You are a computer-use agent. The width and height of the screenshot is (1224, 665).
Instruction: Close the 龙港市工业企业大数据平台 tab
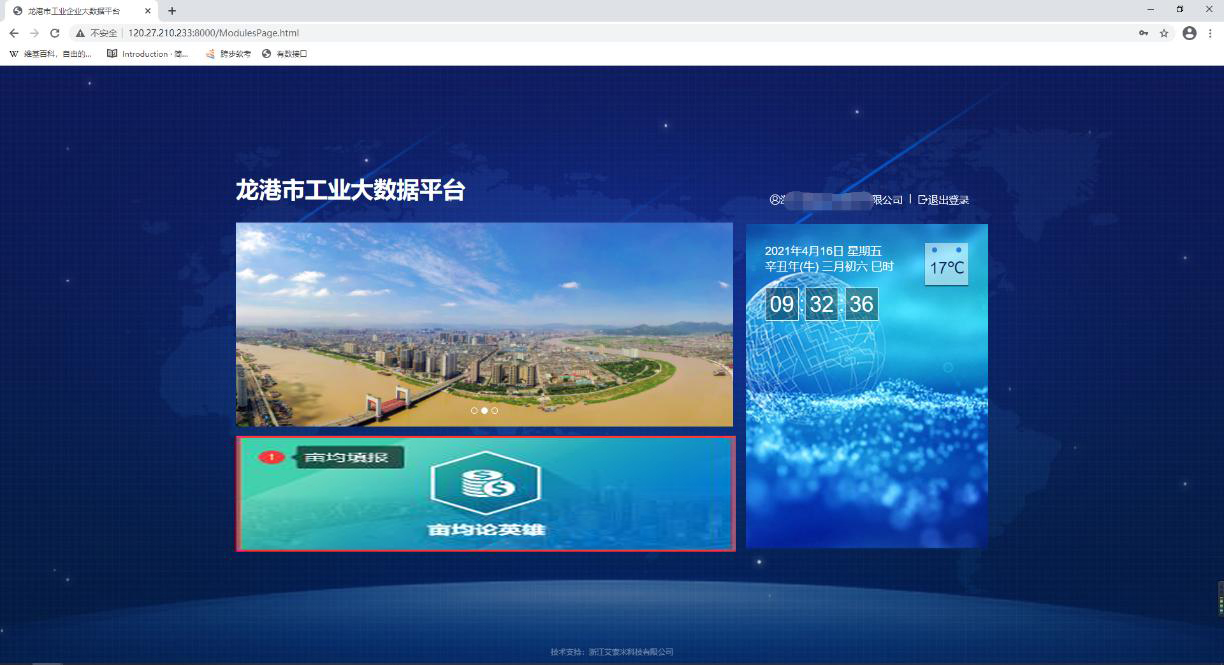[148, 10]
